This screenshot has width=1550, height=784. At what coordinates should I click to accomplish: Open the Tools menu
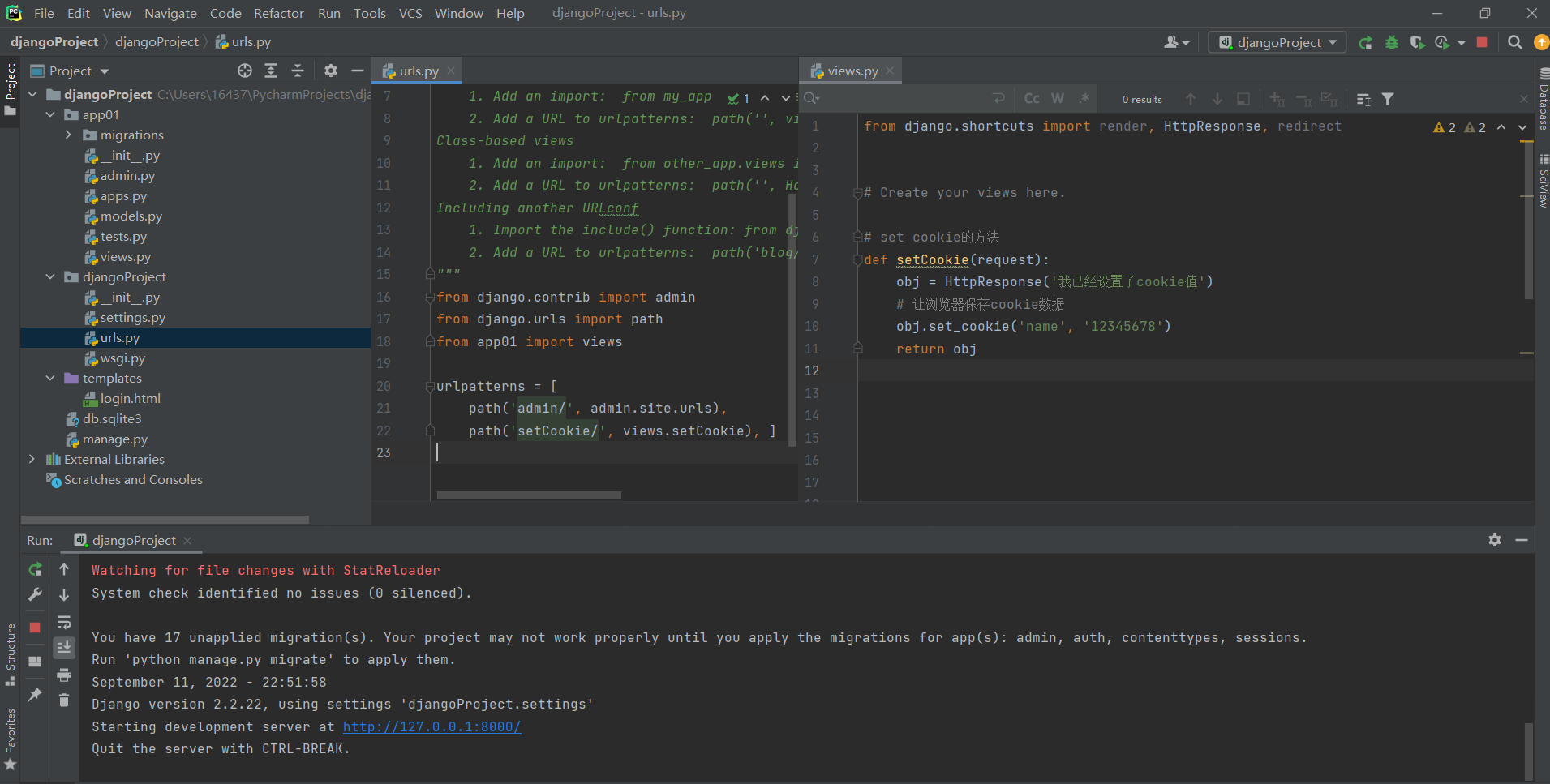pos(369,13)
